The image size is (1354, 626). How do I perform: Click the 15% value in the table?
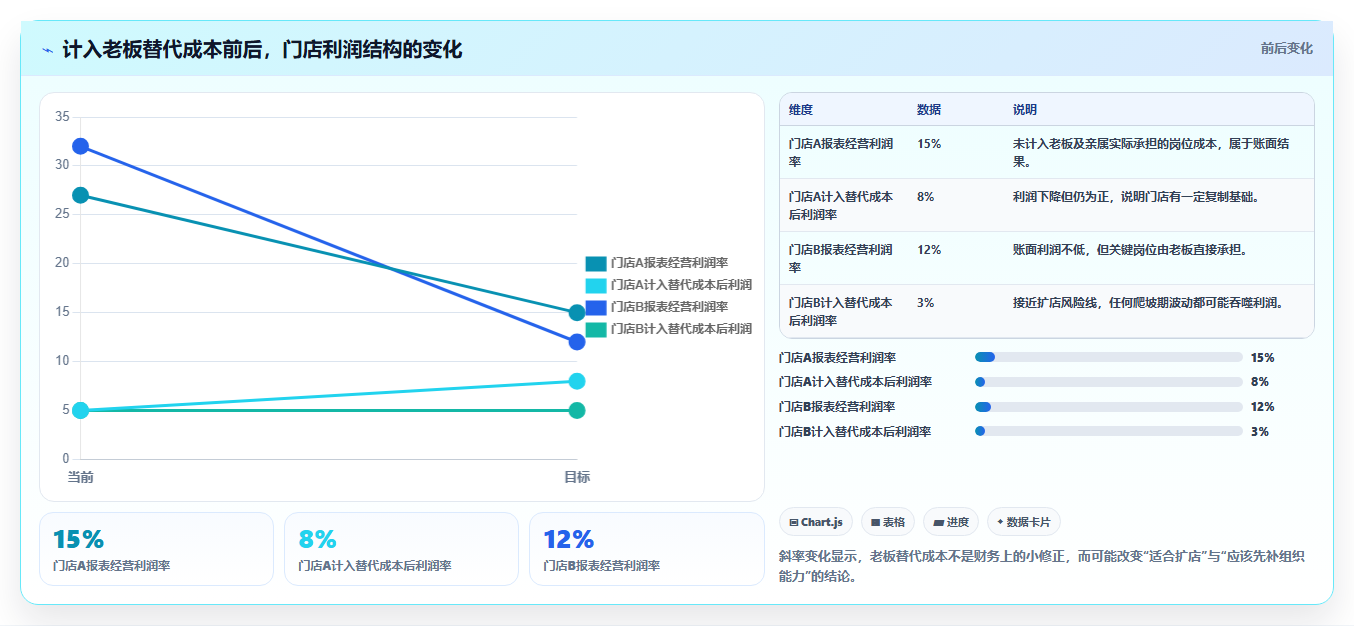(929, 144)
